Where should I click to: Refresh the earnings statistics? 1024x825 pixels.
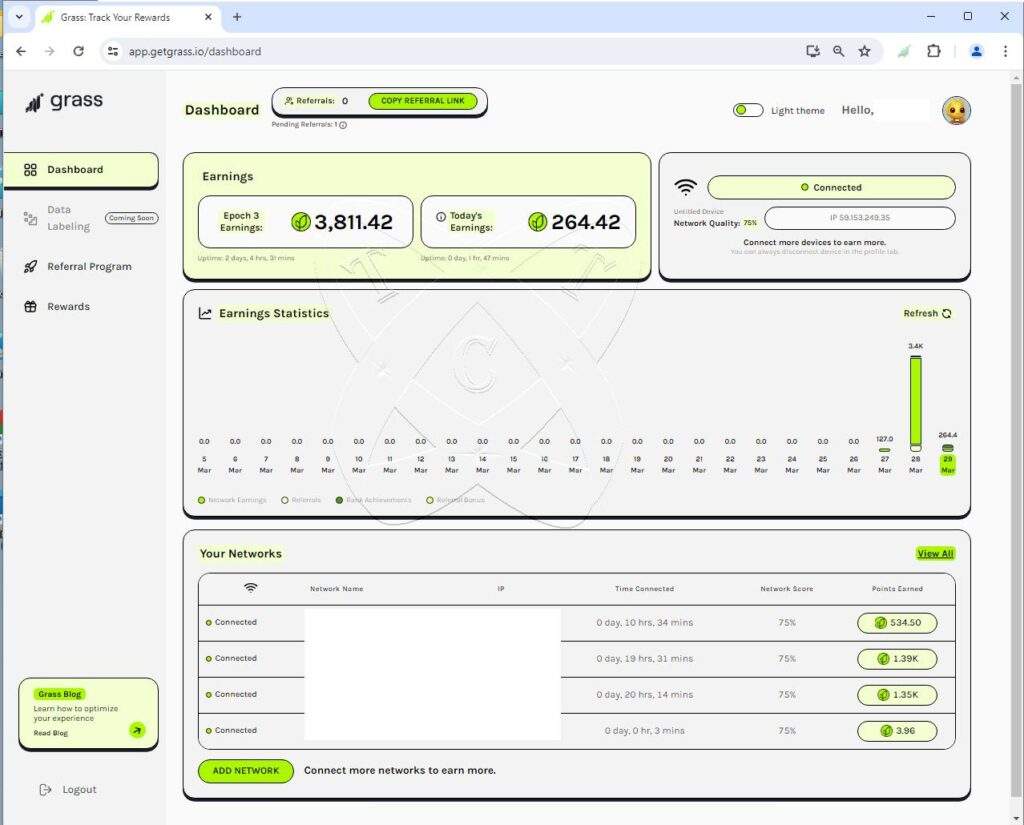click(x=927, y=314)
